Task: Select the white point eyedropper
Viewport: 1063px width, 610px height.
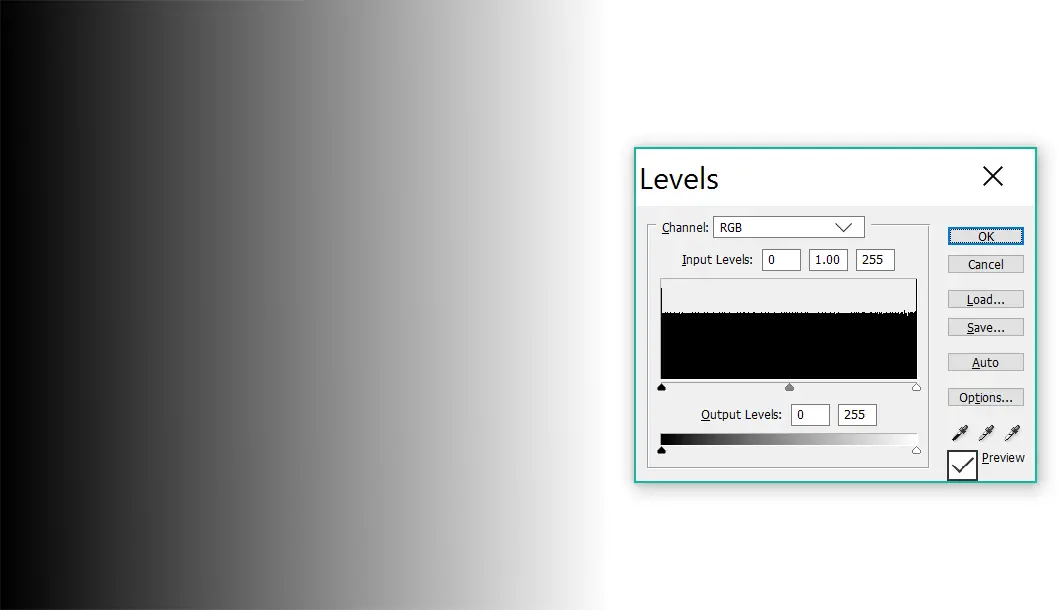Action: 1013,432
